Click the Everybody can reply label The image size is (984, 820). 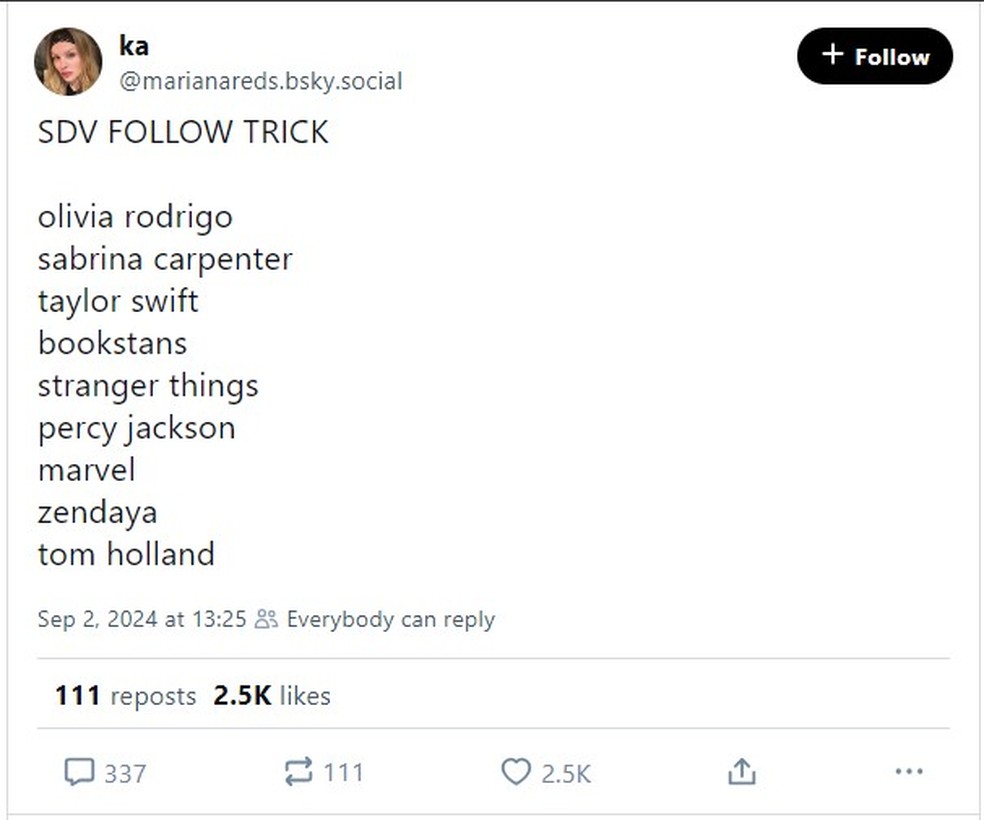(390, 619)
